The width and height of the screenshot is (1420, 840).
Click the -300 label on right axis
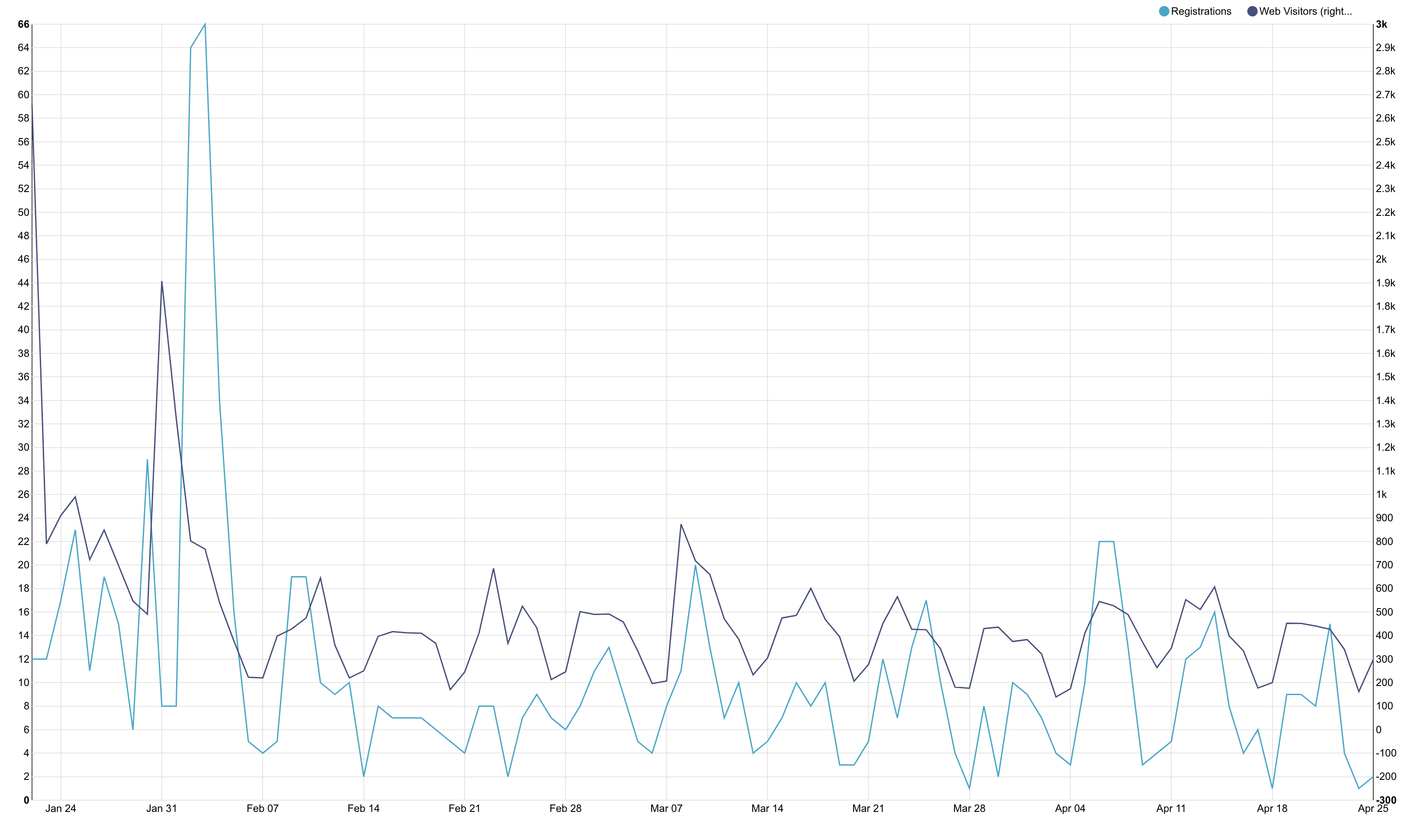click(x=1386, y=800)
